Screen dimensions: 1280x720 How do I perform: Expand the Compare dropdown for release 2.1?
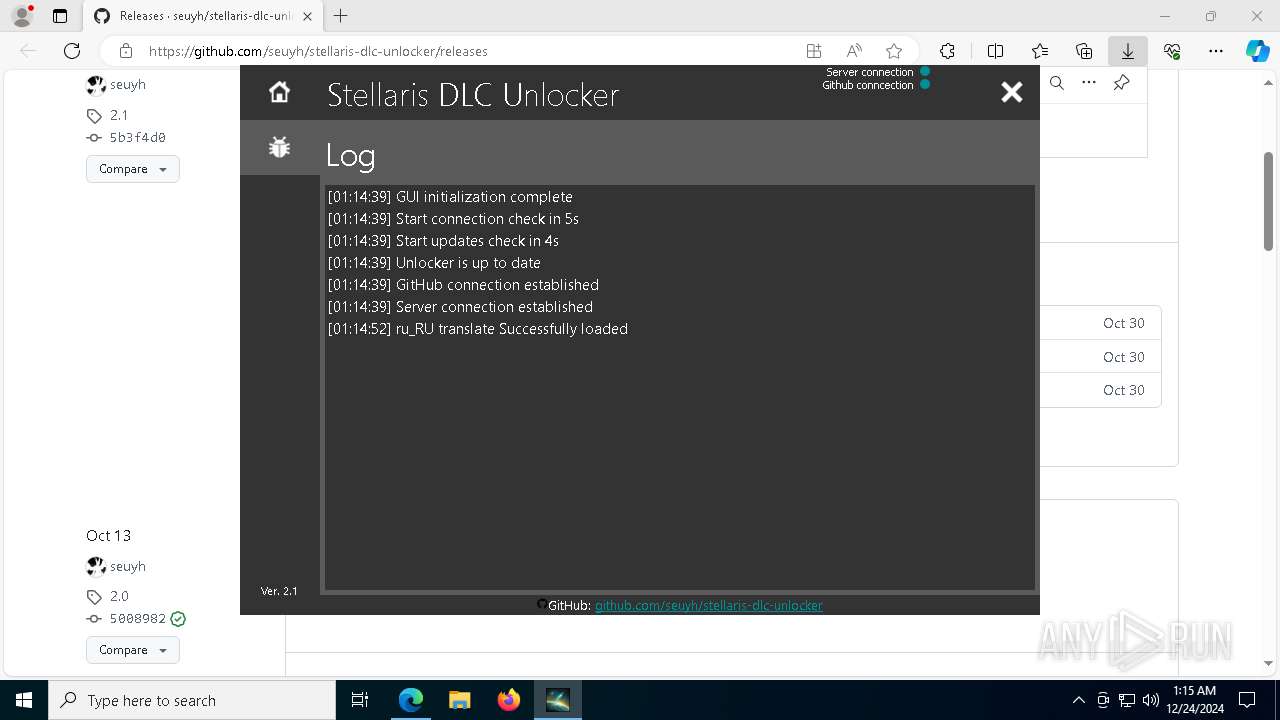[132, 169]
